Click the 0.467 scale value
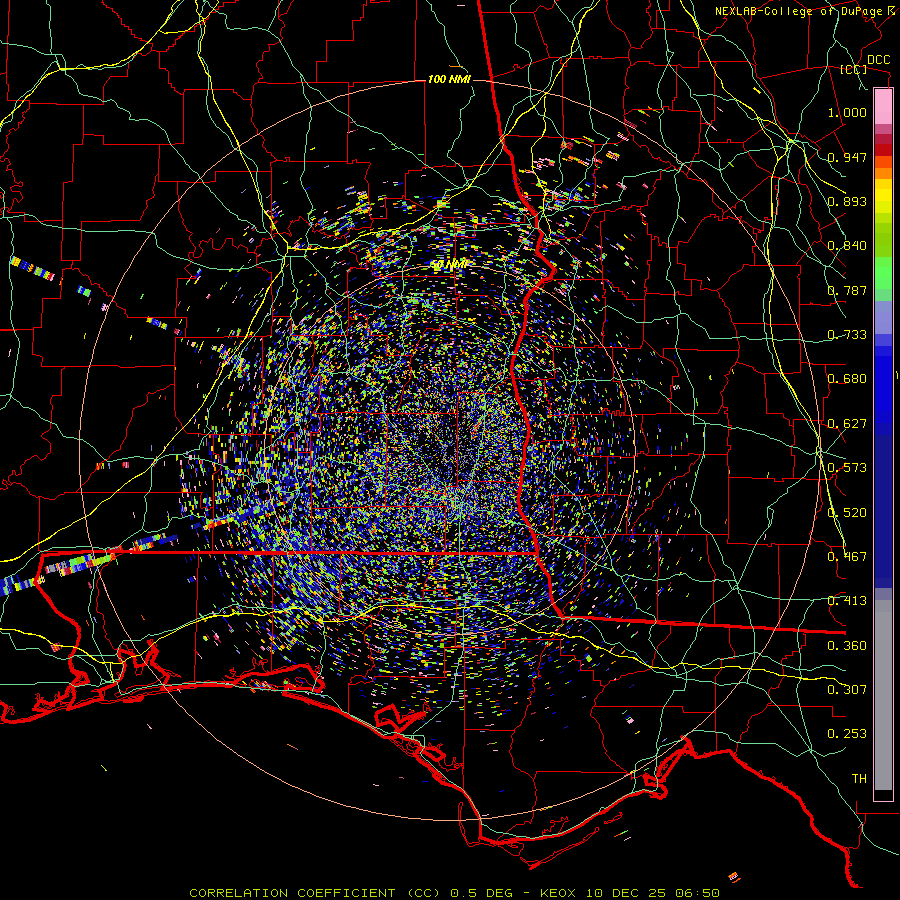 tap(847, 557)
